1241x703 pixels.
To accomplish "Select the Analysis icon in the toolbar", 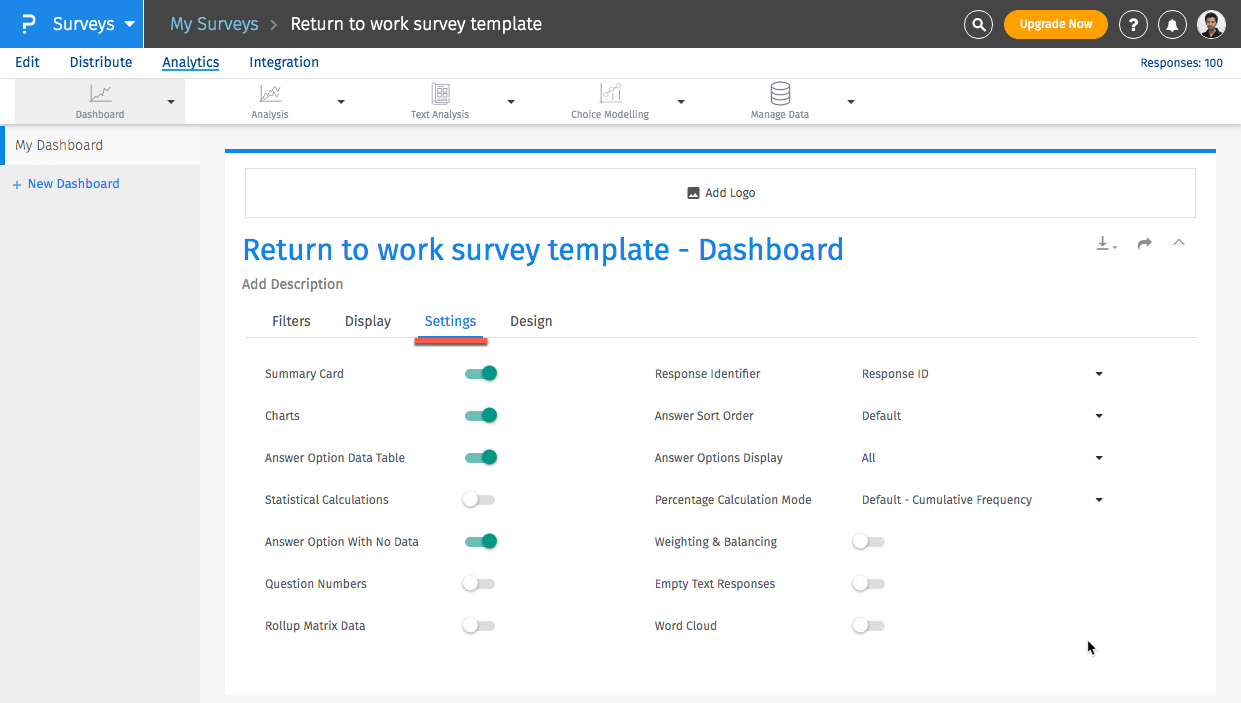I will click(x=269, y=93).
